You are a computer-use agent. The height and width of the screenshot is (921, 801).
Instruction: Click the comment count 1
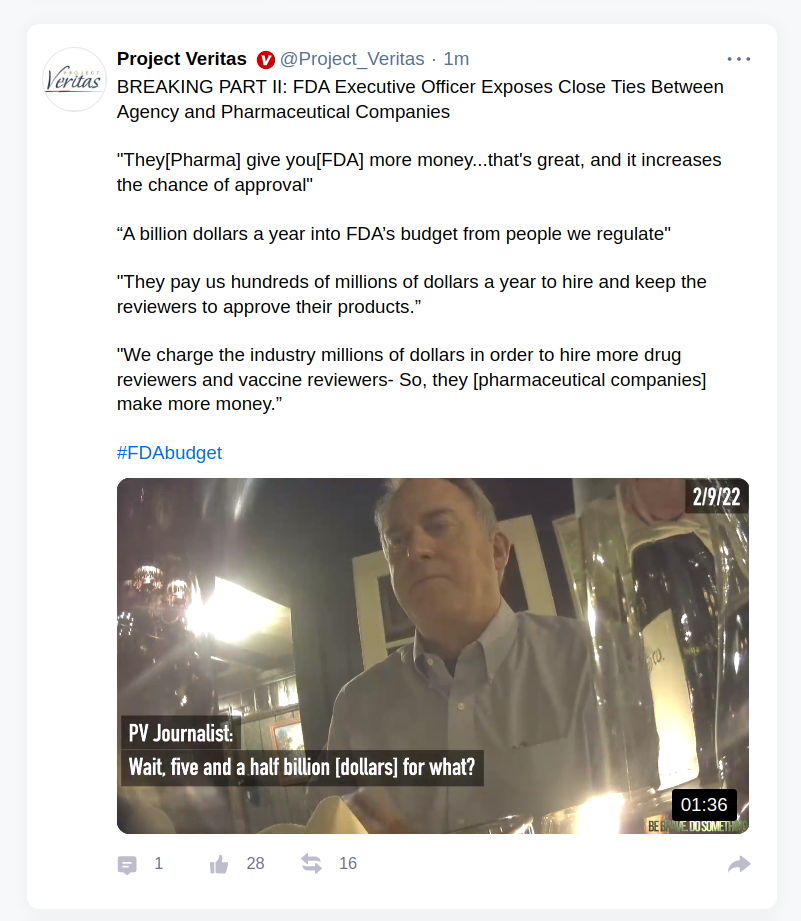click(x=159, y=863)
